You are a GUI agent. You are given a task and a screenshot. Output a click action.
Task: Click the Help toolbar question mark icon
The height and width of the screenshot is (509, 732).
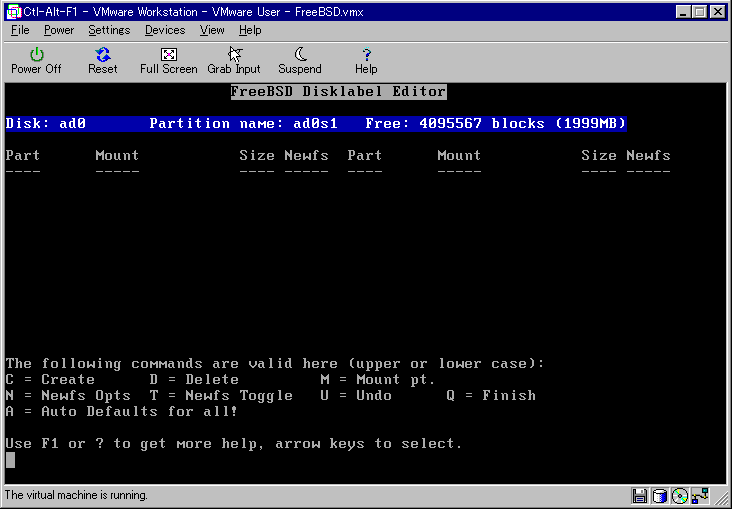tap(366, 55)
